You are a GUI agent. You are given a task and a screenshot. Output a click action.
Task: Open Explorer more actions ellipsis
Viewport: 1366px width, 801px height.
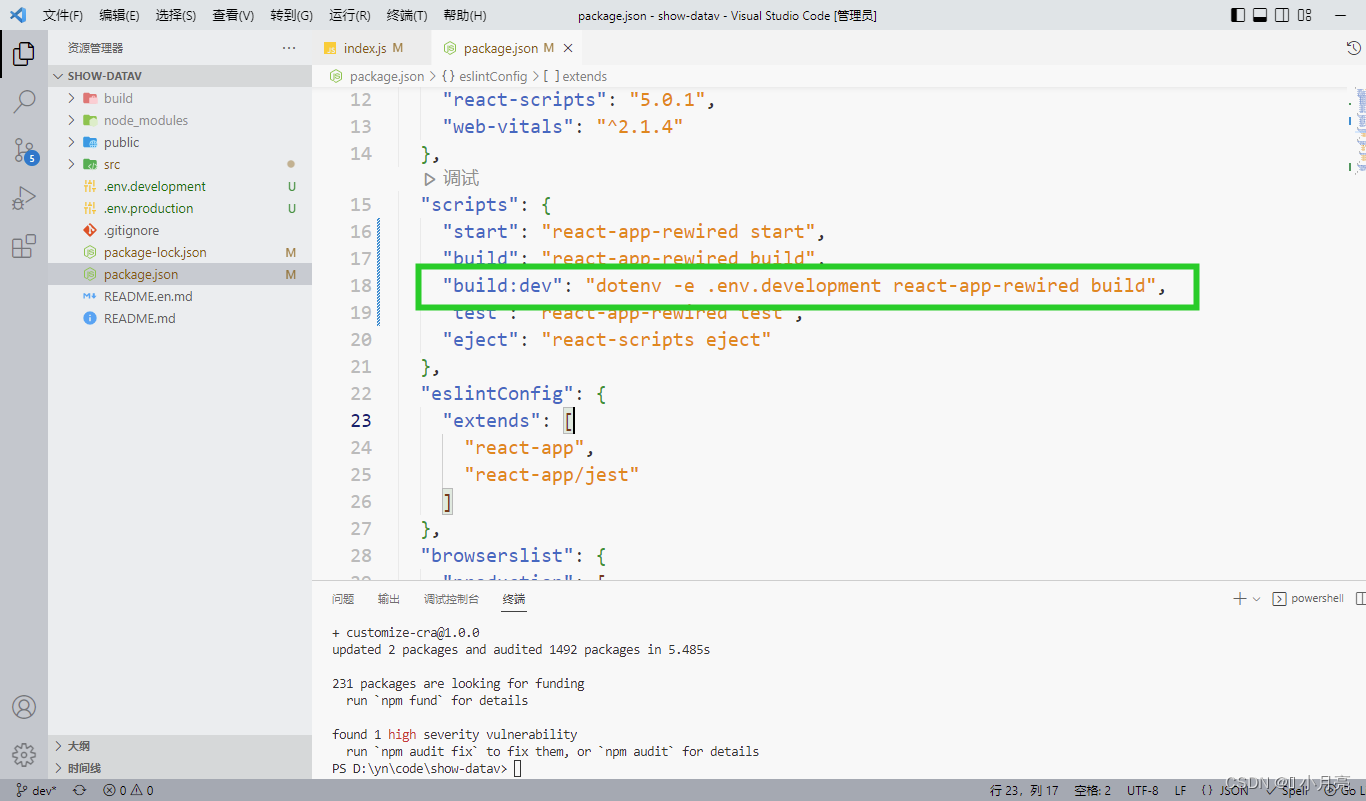coord(289,48)
